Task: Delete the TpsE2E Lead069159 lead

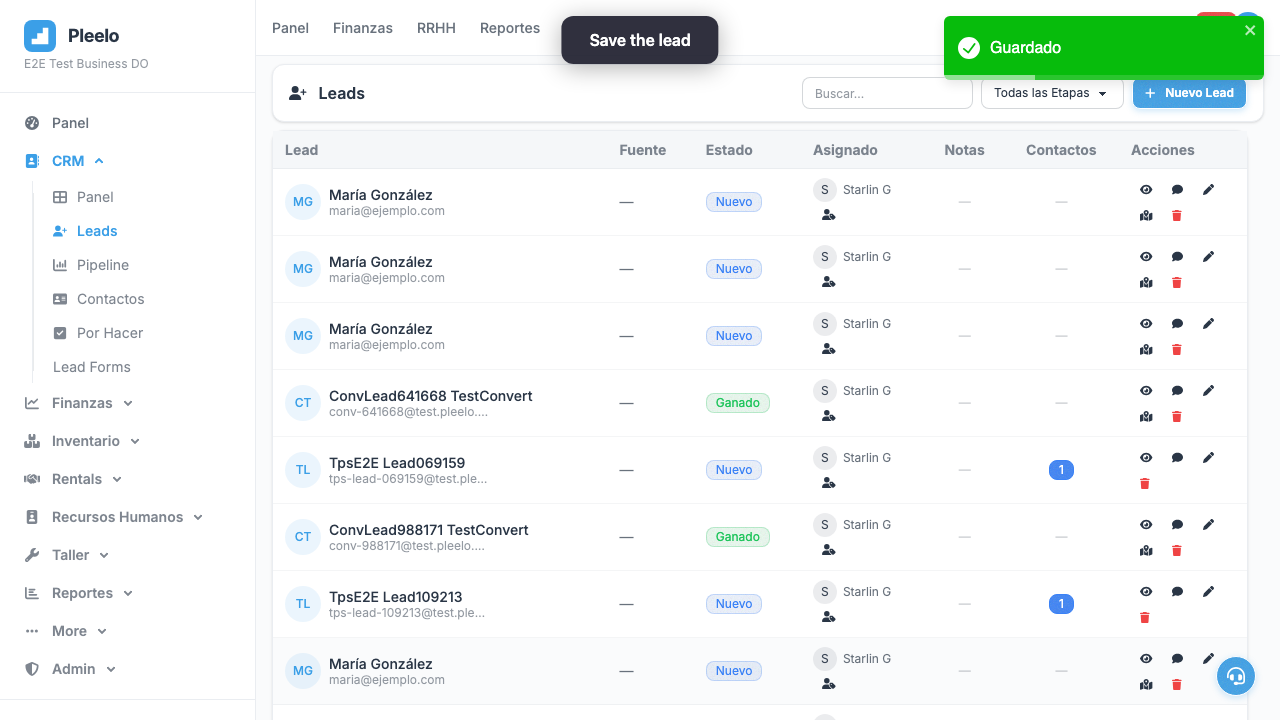Action: [1145, 484]
